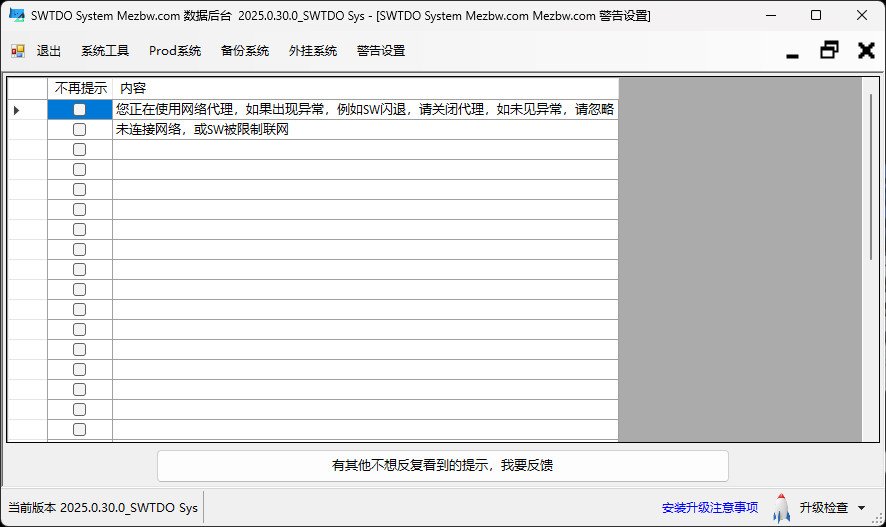Open the 系统工具 menu

(x=105, y=51)
